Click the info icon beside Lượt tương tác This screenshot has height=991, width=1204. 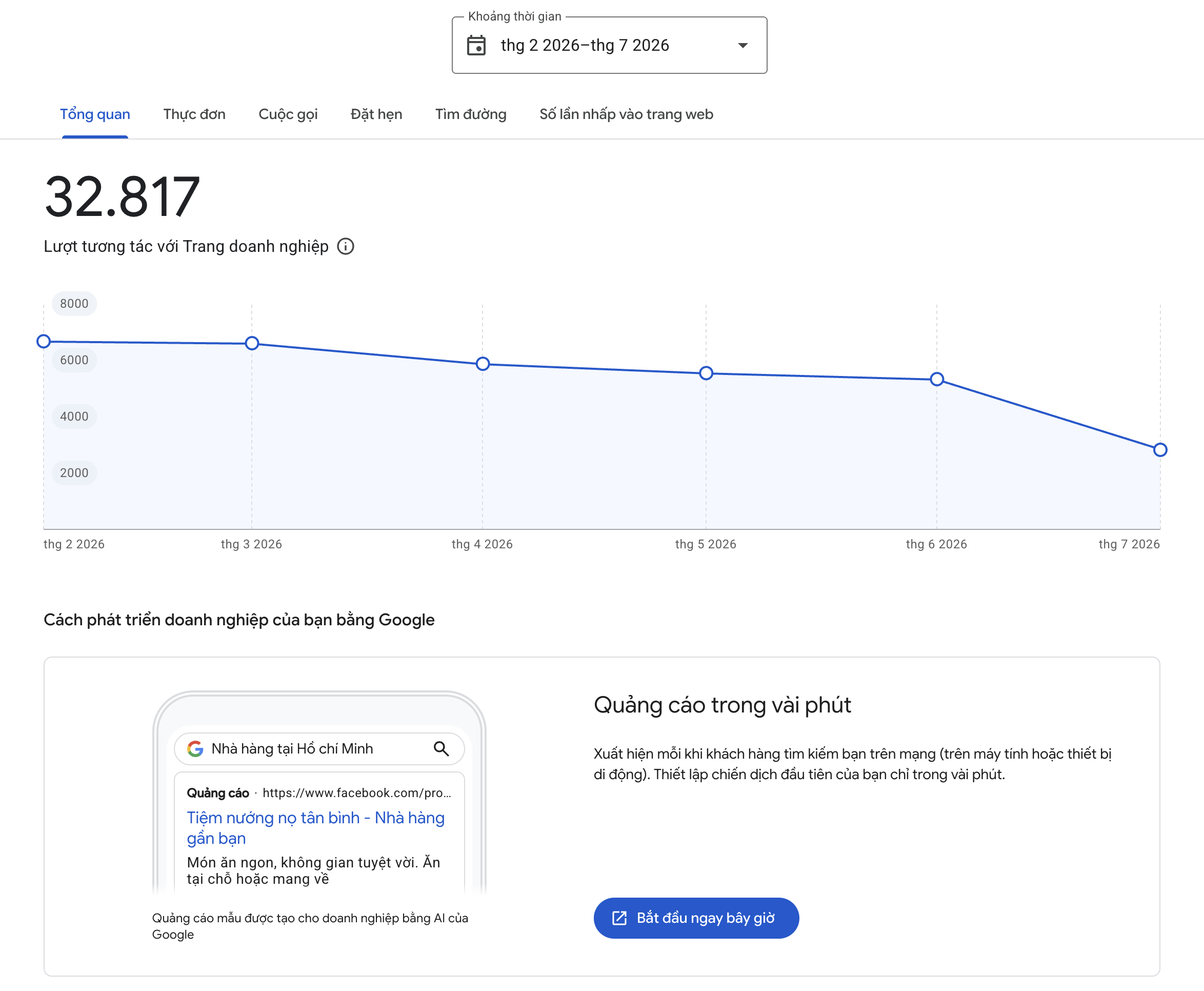(x=346, y=247)
